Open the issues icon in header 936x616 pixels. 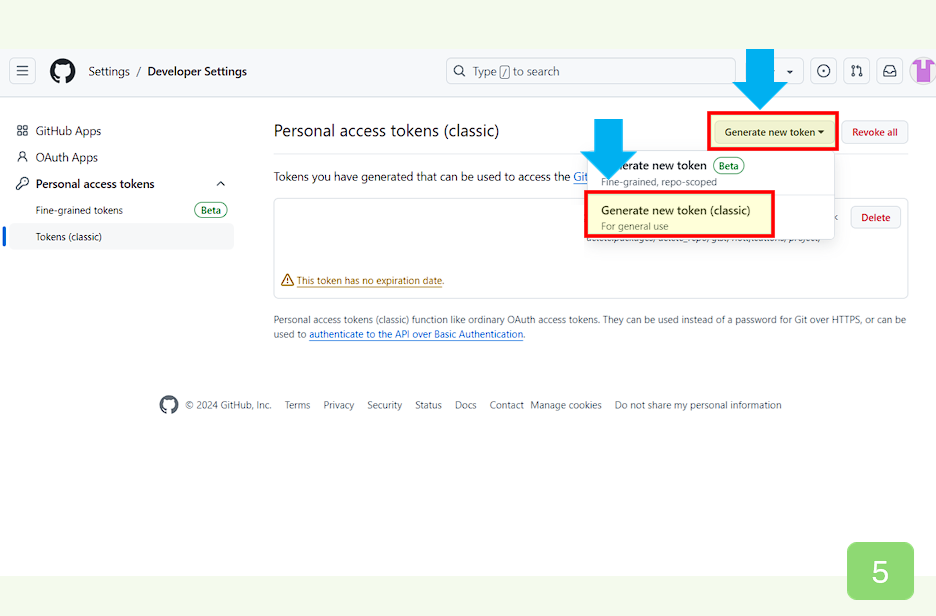pos(823,71)
